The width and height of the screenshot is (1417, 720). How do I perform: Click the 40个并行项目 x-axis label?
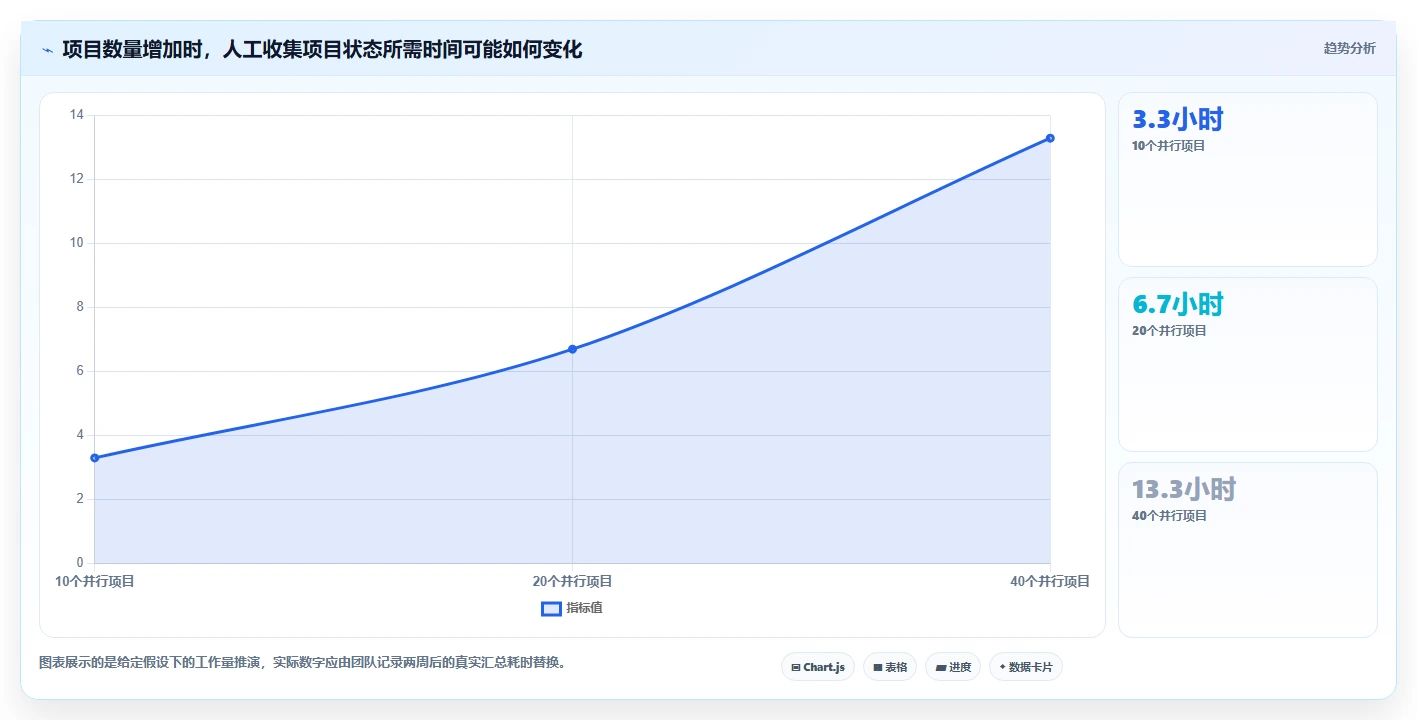click(1050, 581)
